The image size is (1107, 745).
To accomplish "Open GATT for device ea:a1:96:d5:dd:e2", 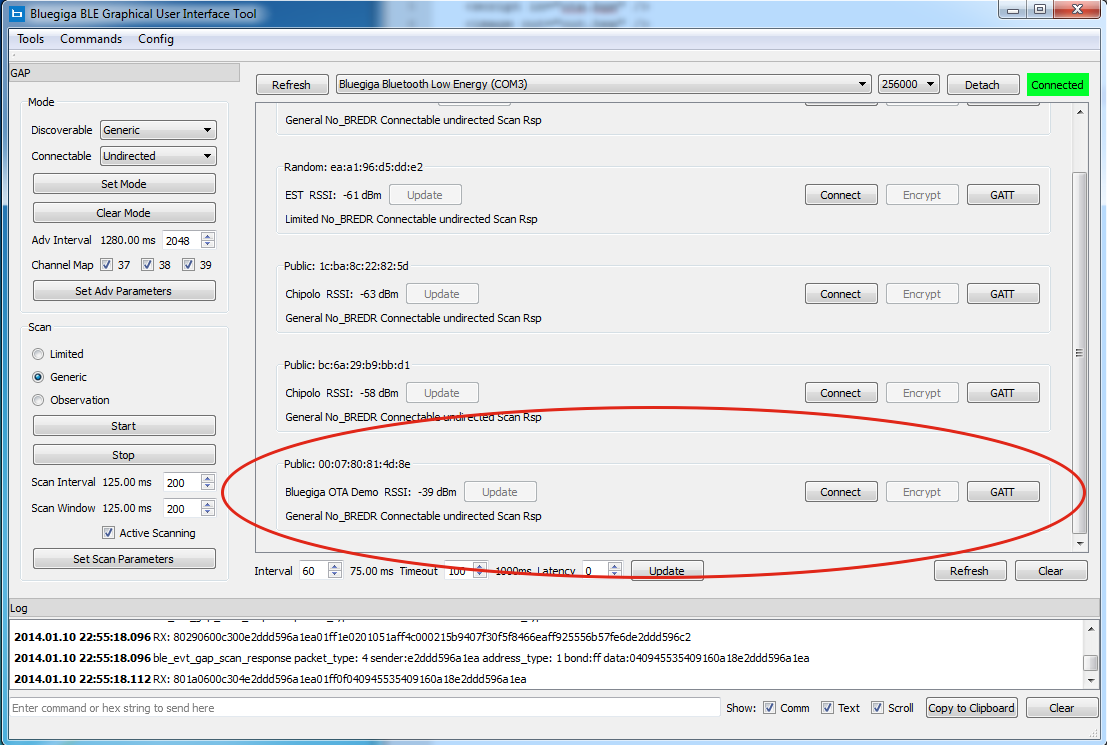I will [x=1003, y=195].
